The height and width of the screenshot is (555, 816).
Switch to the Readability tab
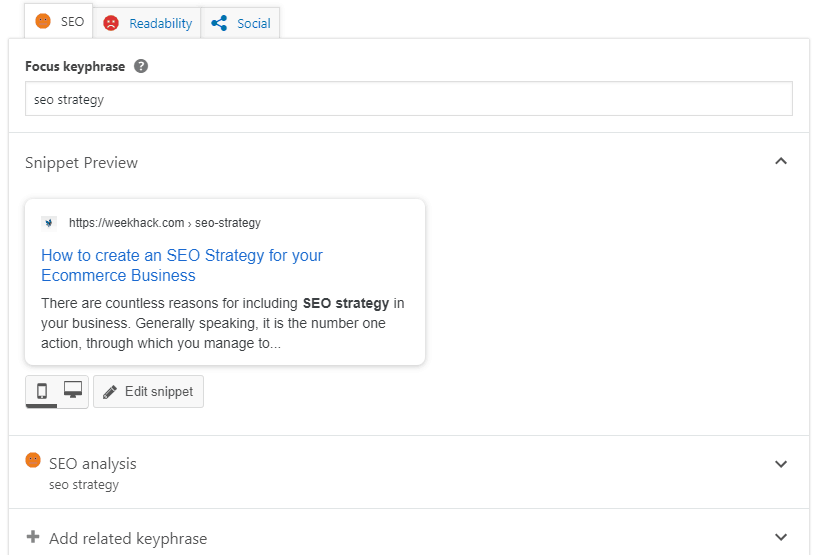point(148,23)
